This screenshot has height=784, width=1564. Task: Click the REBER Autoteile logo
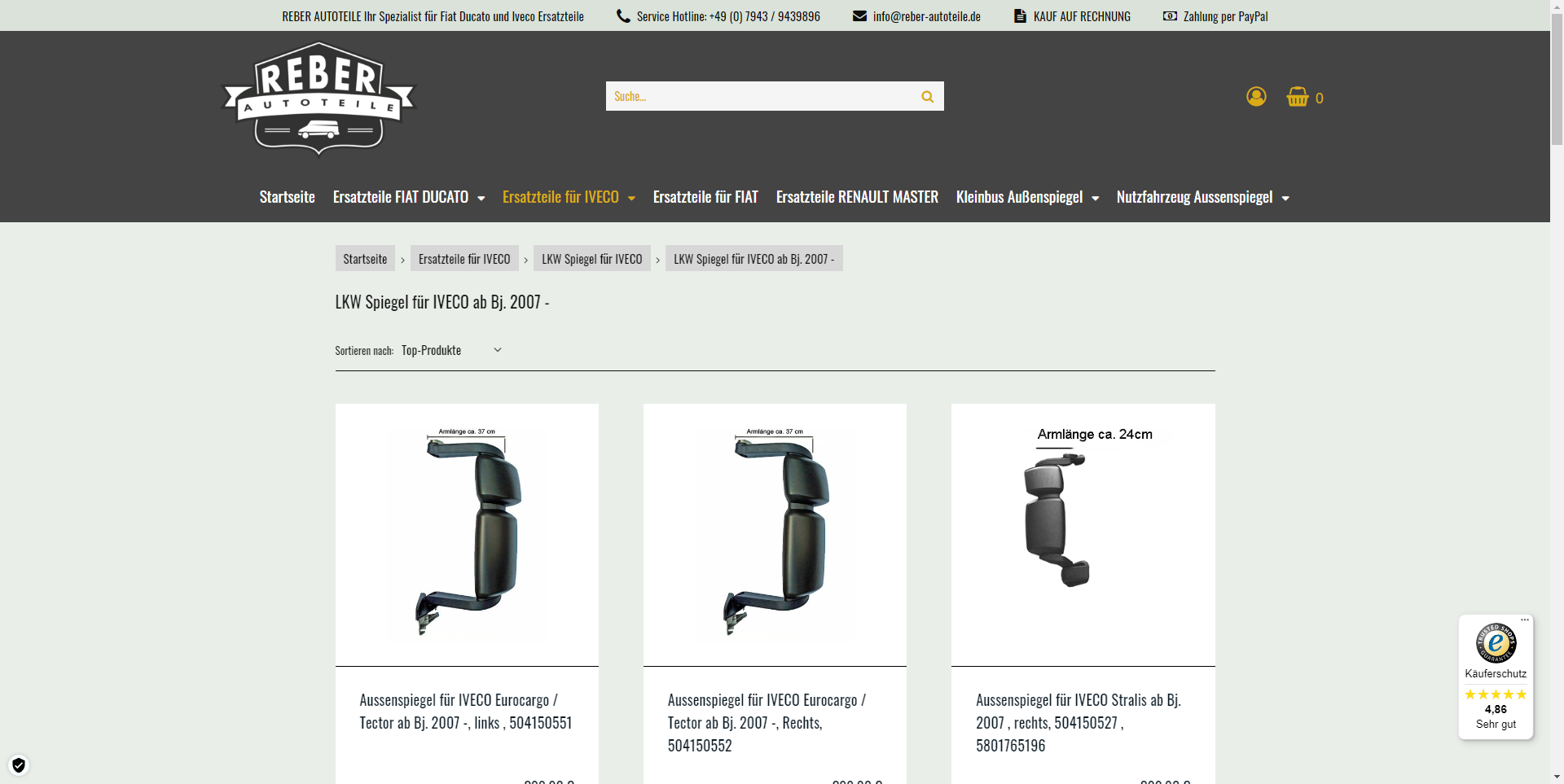[319, 98]
